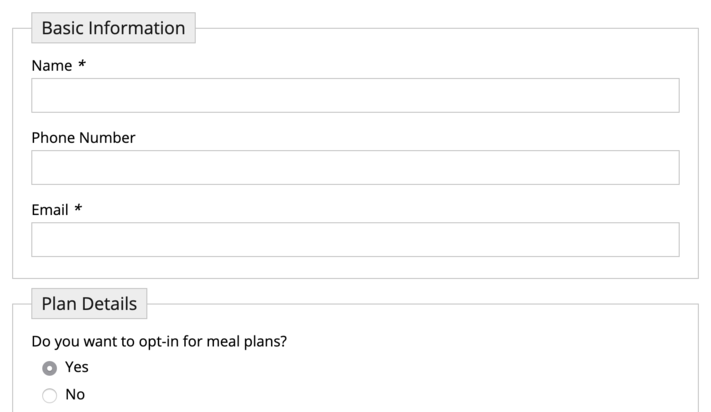Screen dimensions: 711x412
Task: Click into the Name text field
Action: pyautogui.click(x=355, y=96)
